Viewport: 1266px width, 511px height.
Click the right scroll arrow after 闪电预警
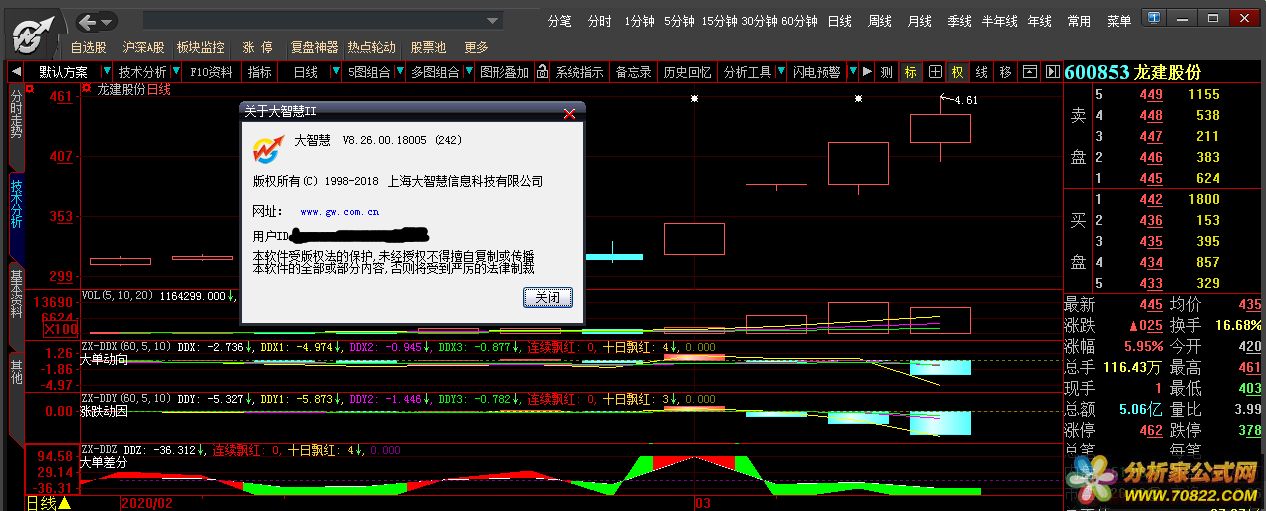coord(867,72)
